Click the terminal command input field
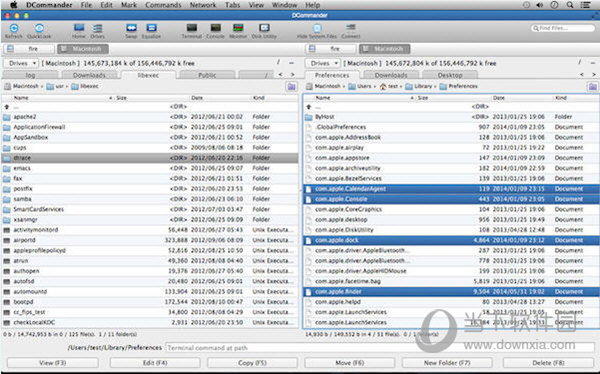 tap(379, 348)
